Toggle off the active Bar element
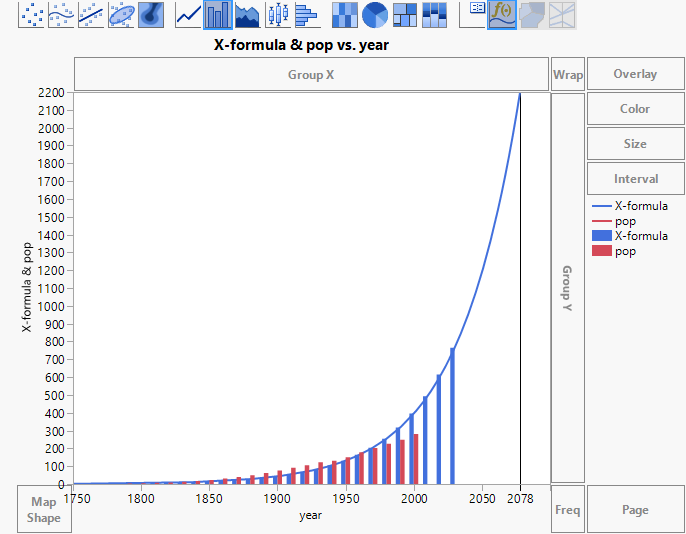The image size is (686, 534). (217, 13)
